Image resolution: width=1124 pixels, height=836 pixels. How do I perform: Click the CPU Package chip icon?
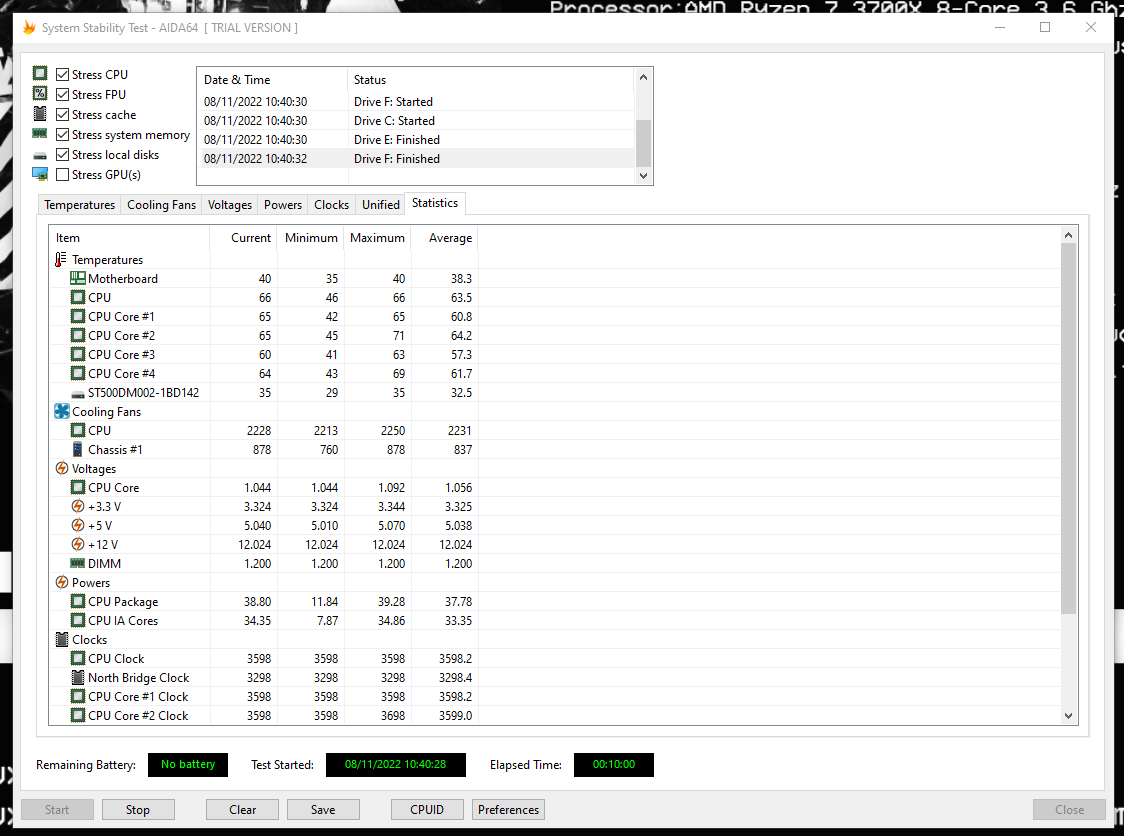(x=77, y=601)
